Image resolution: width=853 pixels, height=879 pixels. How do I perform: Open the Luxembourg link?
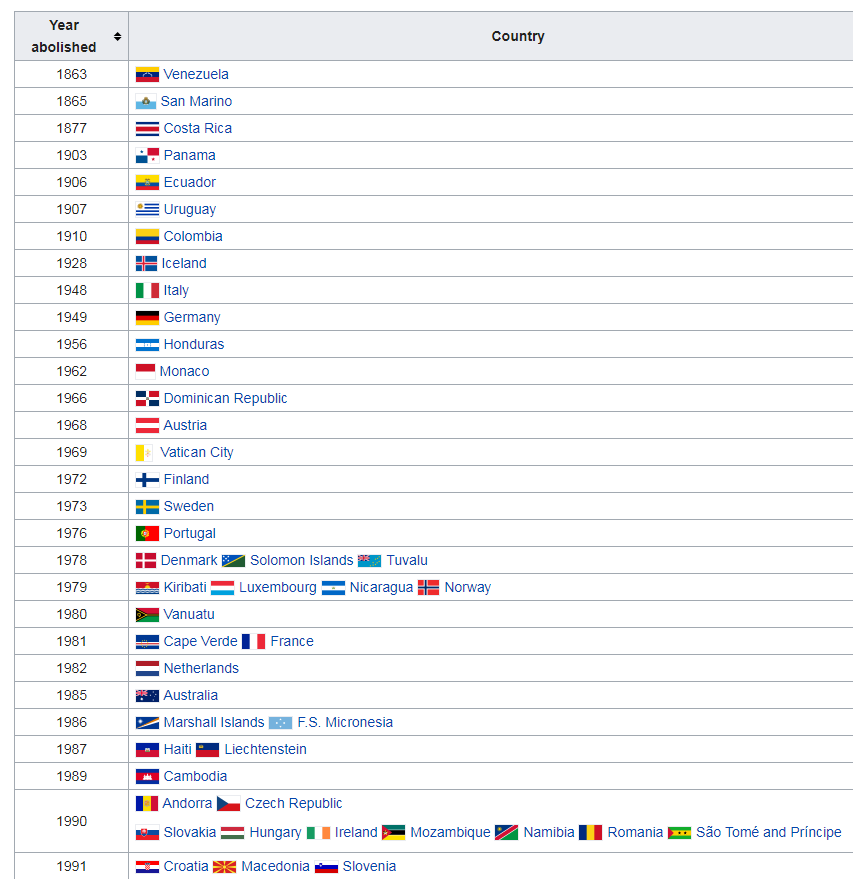(278, 587)
